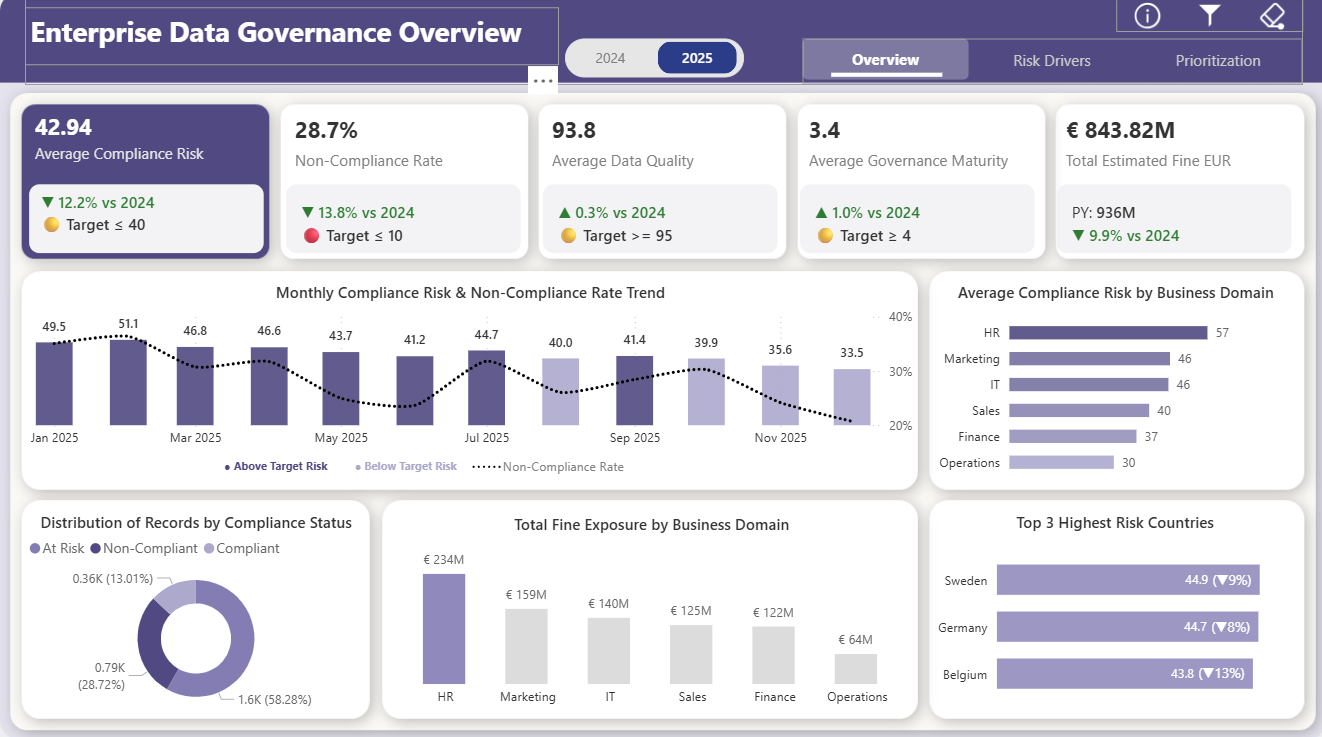Click the Belgium risk bar
This screenshot has width=1322, height=737.
coord(1124,674)
